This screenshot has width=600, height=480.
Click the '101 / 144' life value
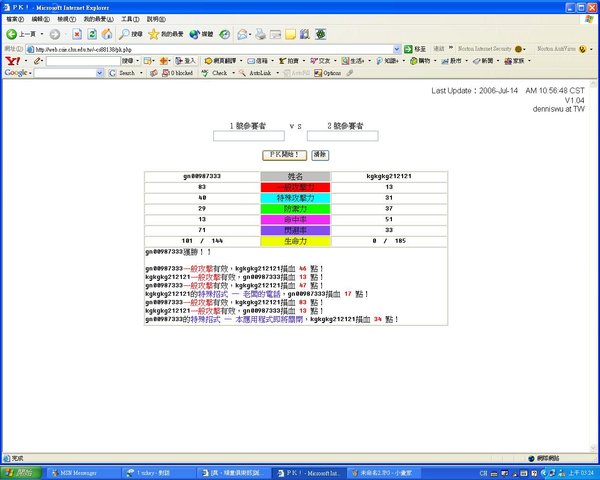coord(202,241)
